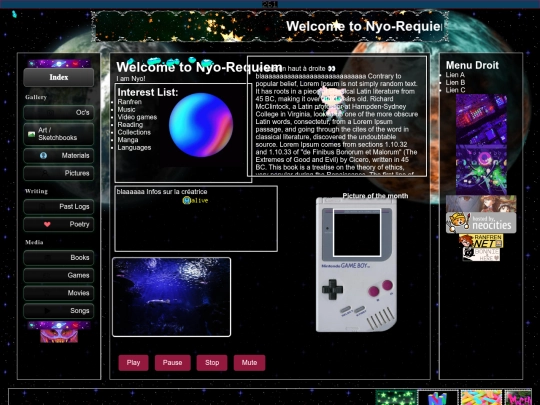The width and height of the screenshot is (540, 405).
Task: Click the 'Ranfren' interest list item
Action: 129,102
